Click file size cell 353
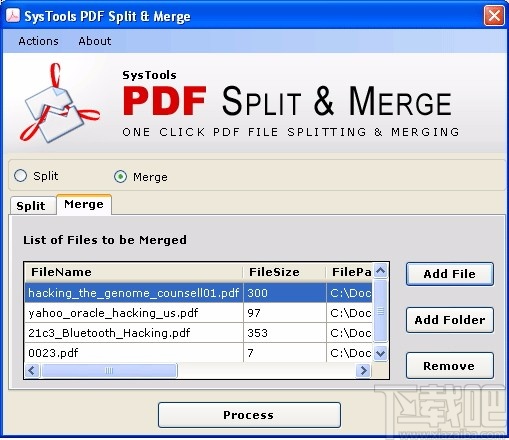This screenshot has height=440, width=509. (x=285, y=333)
